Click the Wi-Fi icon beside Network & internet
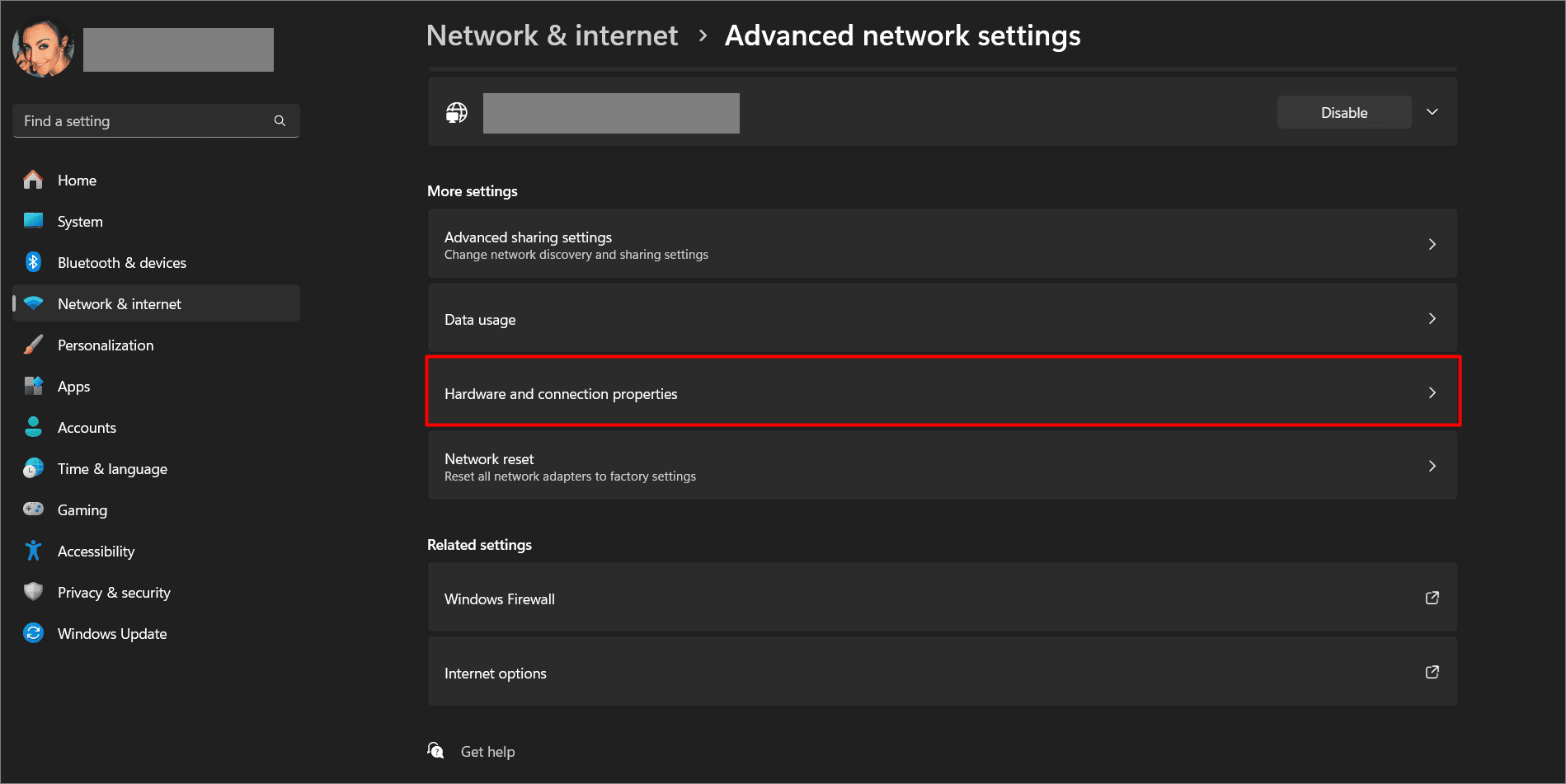The width and height of the screenshot is (1566, 784). coord(33,303)
